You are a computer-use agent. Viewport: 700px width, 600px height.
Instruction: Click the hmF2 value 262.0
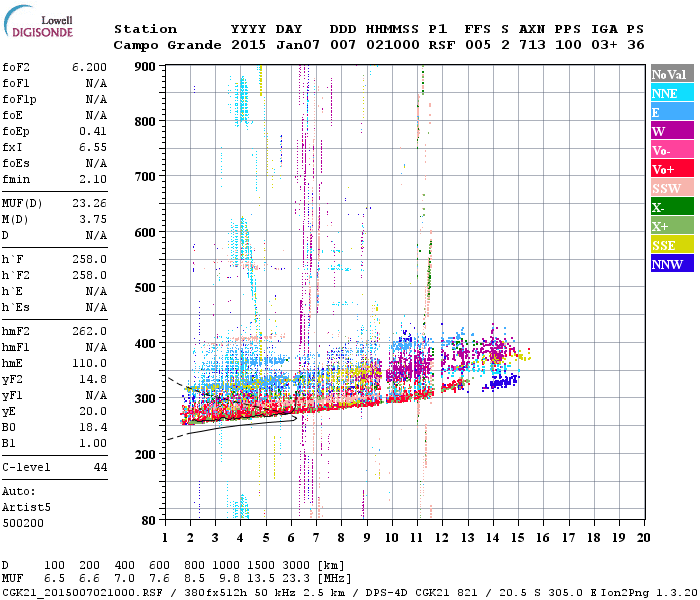[90, 332]
